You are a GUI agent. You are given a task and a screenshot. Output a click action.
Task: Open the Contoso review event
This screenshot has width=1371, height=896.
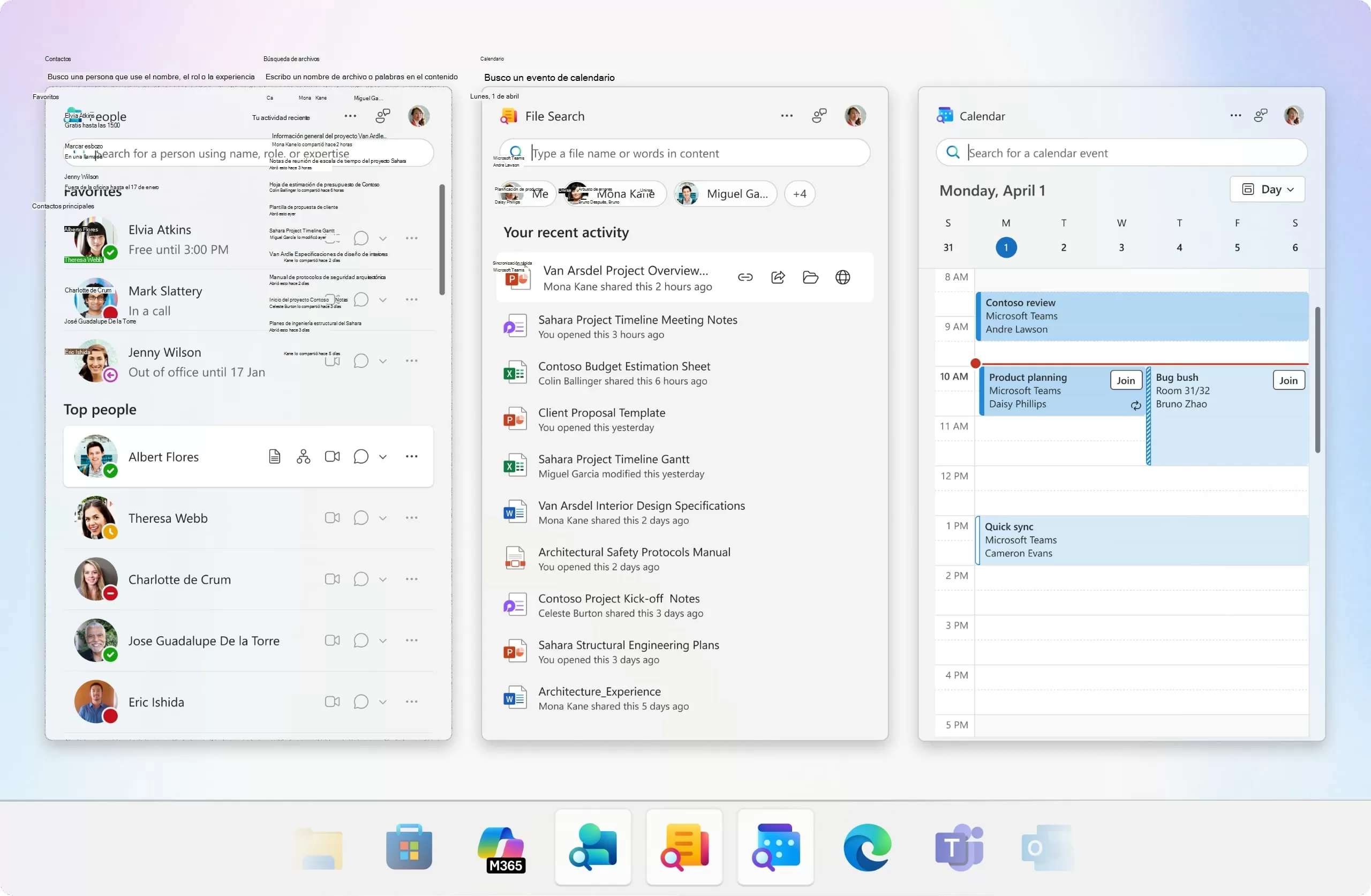click(x=1142, y=317)
